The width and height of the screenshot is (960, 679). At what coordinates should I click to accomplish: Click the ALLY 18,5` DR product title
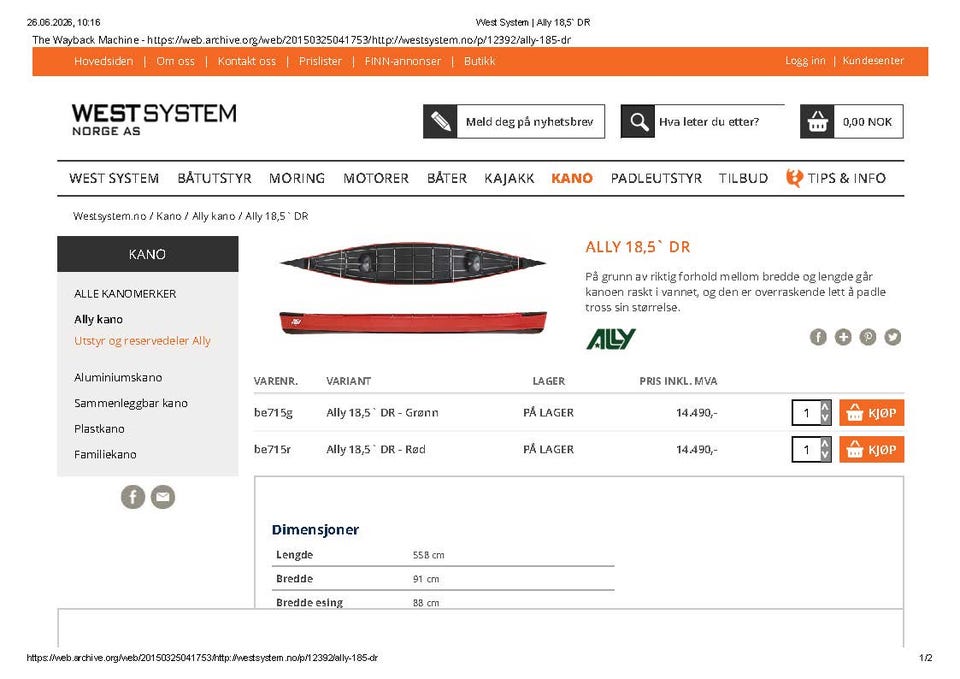click(x=637, y=247)
